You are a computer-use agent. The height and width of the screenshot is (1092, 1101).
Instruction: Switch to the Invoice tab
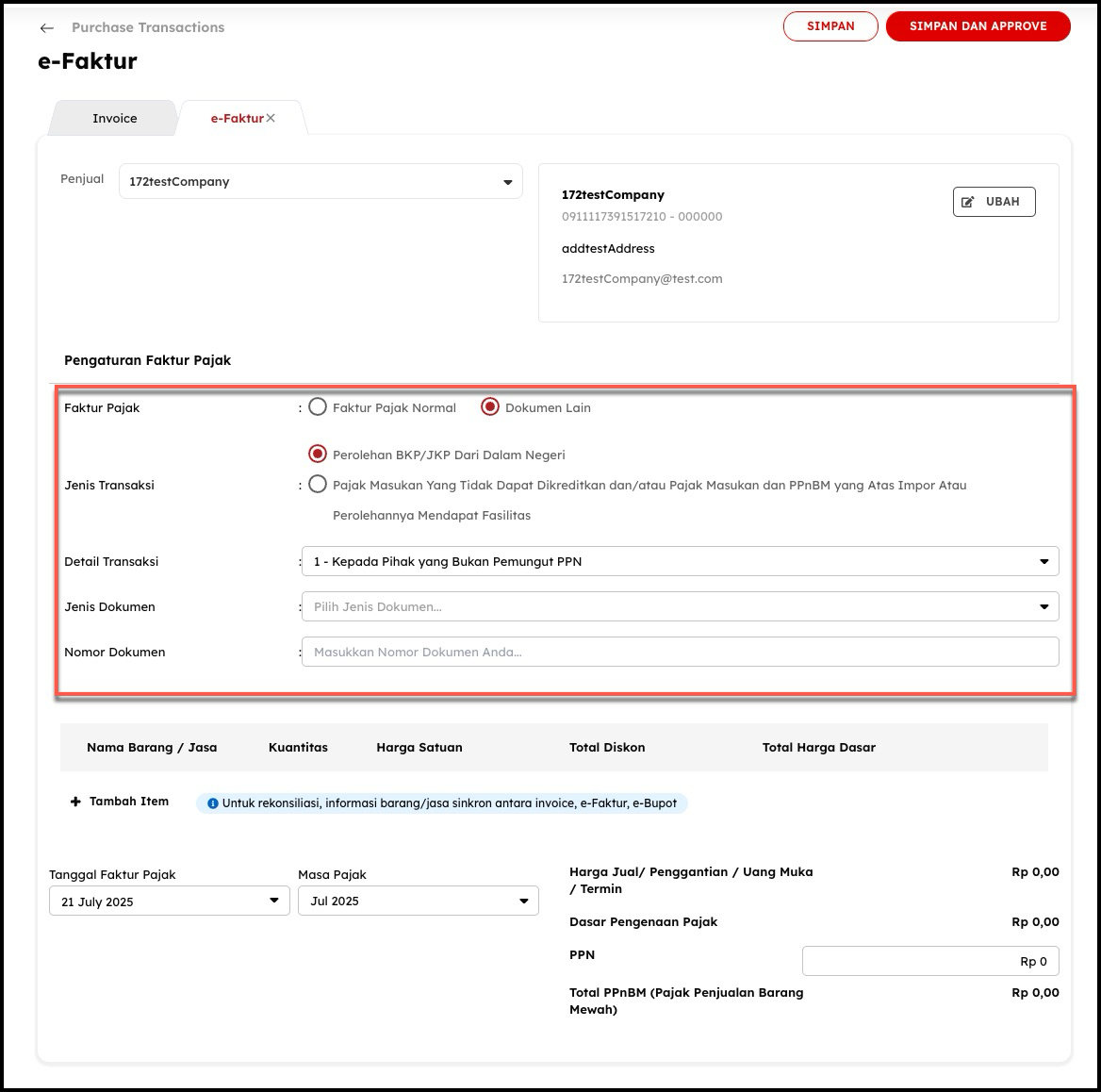point(114,119)
